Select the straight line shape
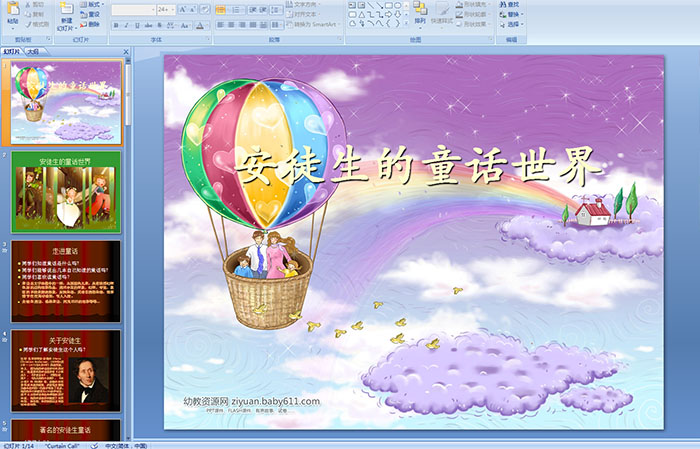The image size is (700, 449). coord(370,5)
